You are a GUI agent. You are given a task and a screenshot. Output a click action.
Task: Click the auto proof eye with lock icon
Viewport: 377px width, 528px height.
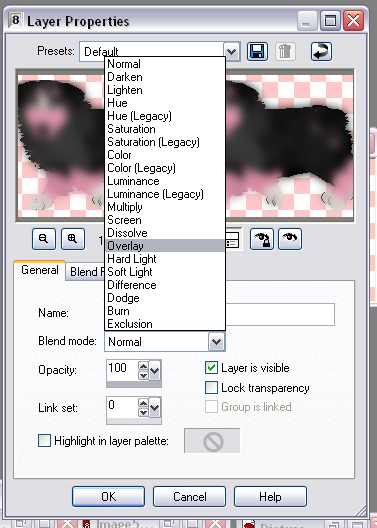(262, 239)
